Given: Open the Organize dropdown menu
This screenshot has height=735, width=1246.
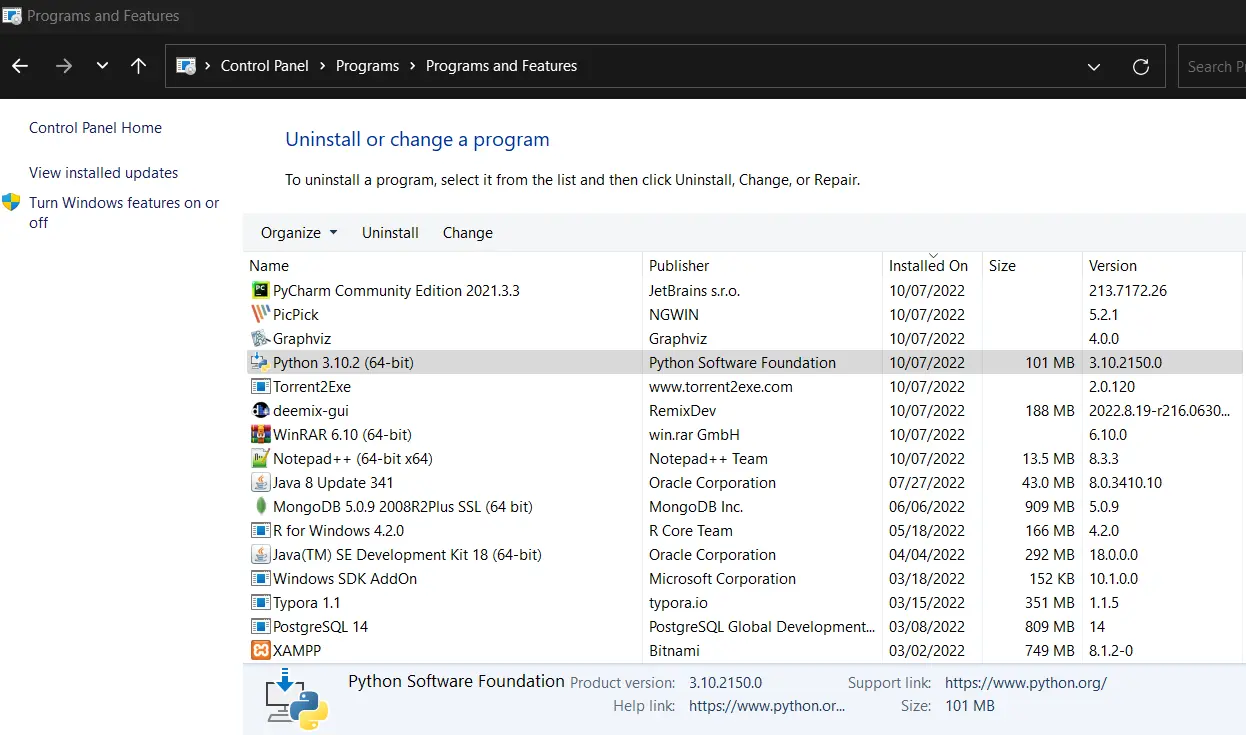Looking at the screenshot, I should pyautogui.click(x=299, y=233).
